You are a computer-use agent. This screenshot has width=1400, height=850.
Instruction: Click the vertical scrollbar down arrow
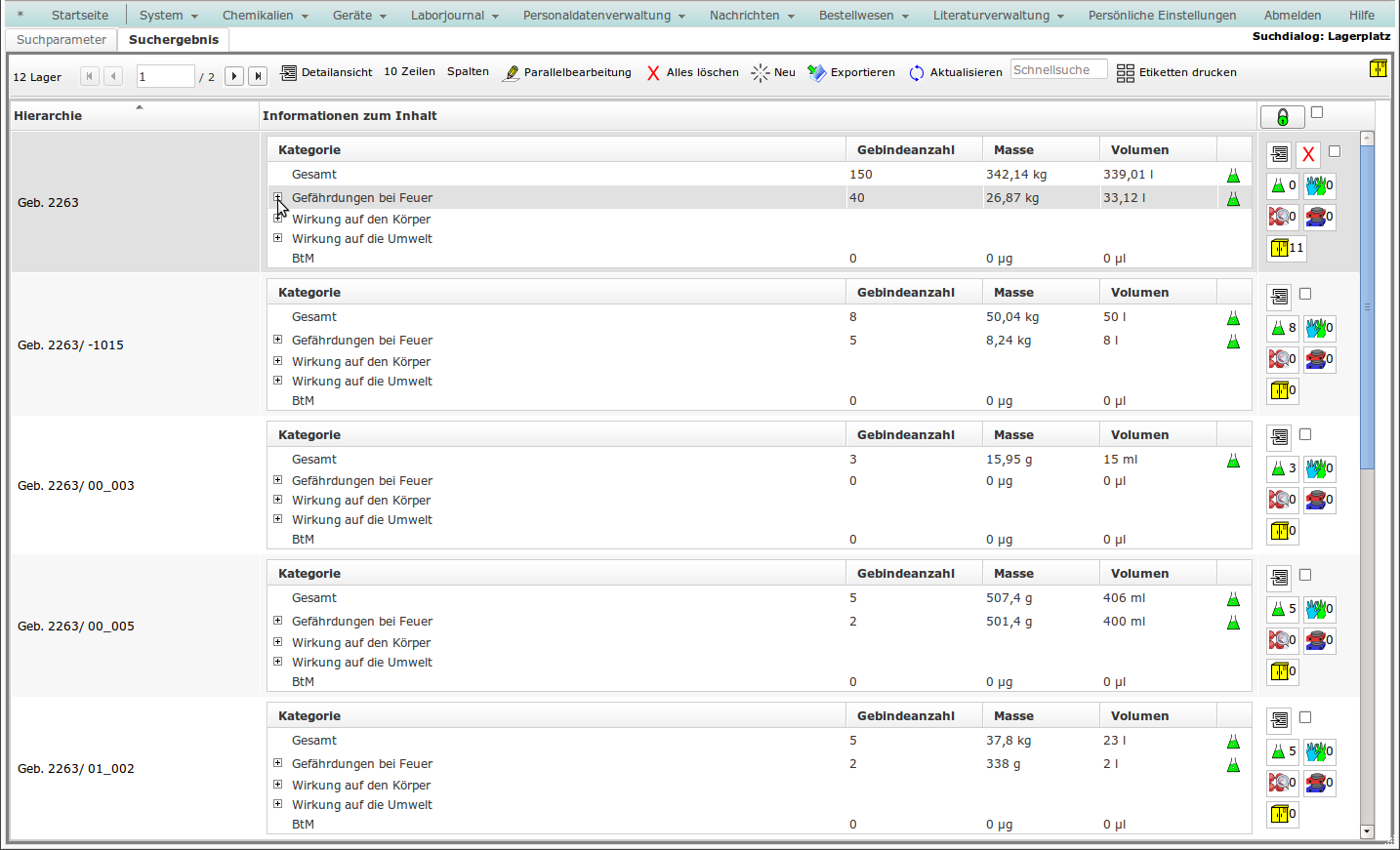pos(1367,831)
